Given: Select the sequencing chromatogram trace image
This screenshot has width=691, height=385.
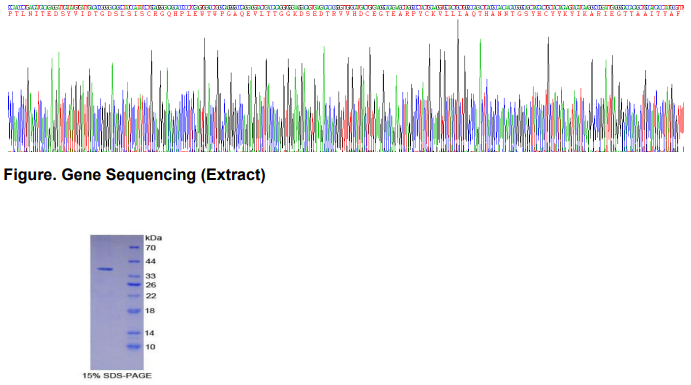Looking at the screenshot, I should 346,86.
